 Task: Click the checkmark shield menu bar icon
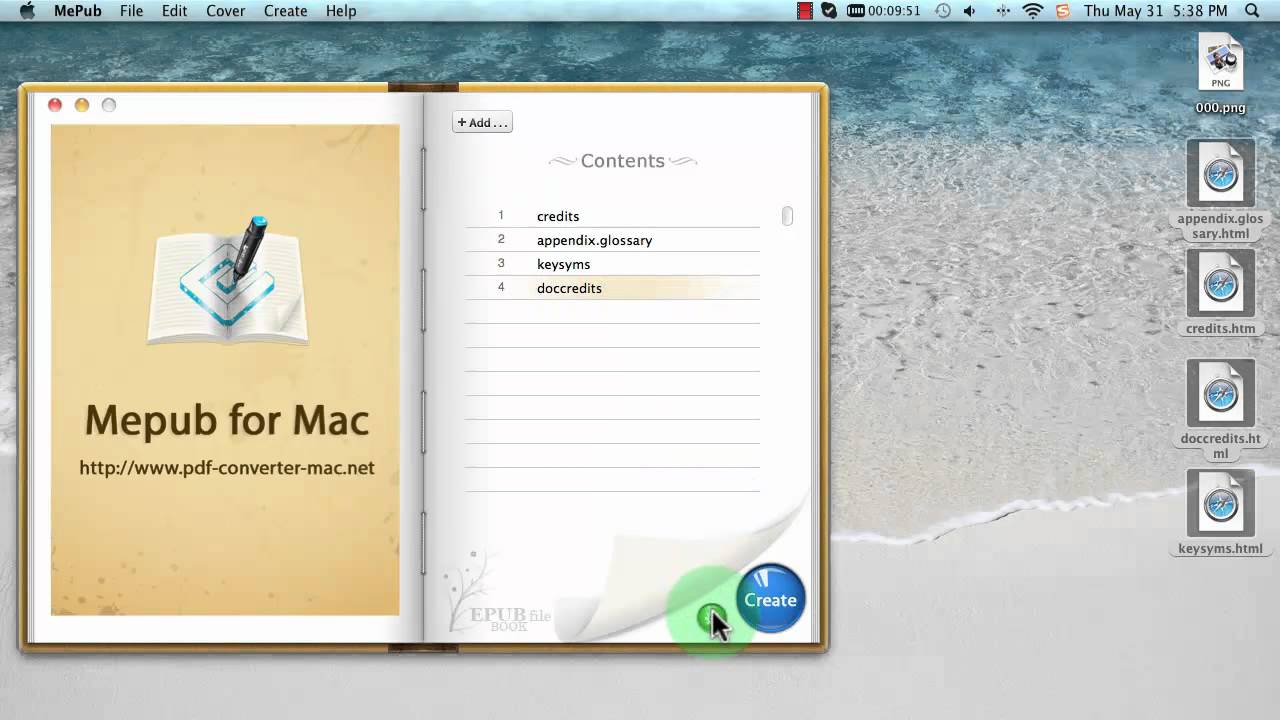829,11
